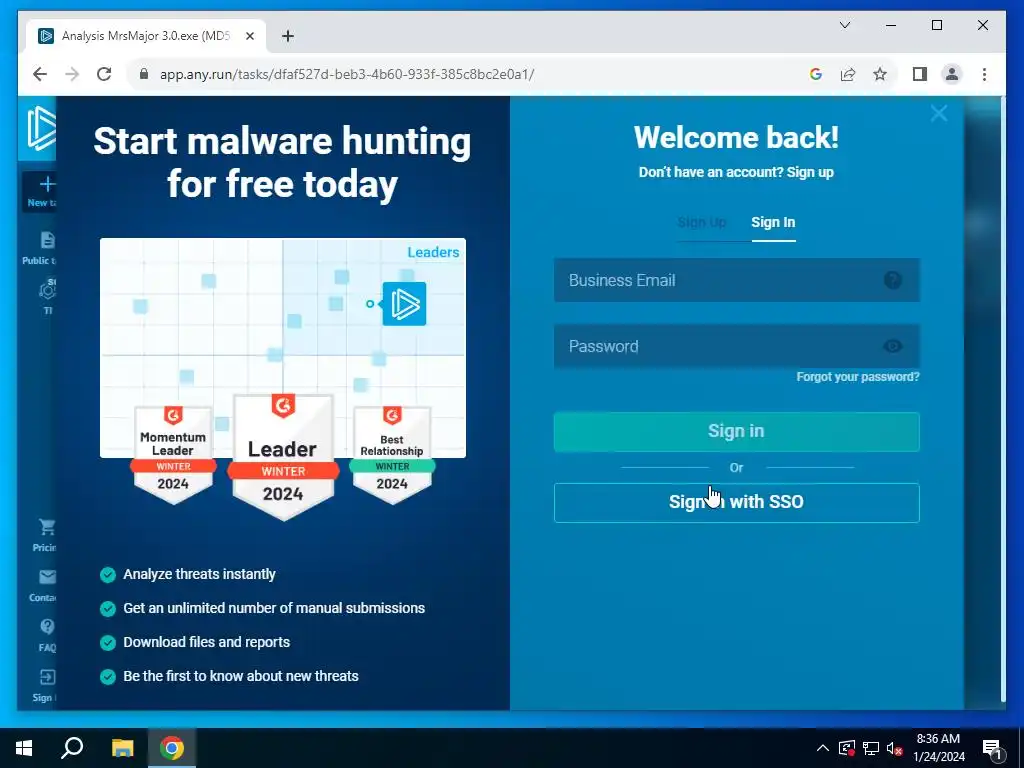Click 'Analyze threats instantly' text

pos(199,574)
